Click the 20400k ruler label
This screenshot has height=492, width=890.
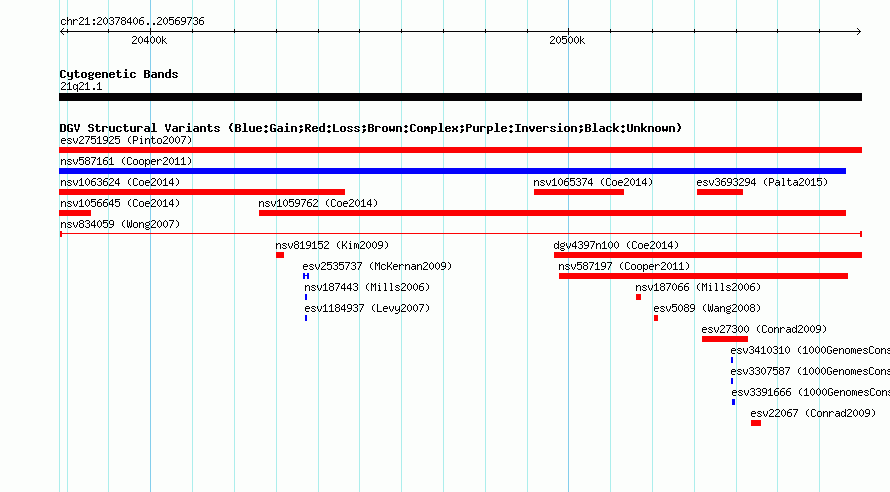pyautogui.click(x=149, y=40)
